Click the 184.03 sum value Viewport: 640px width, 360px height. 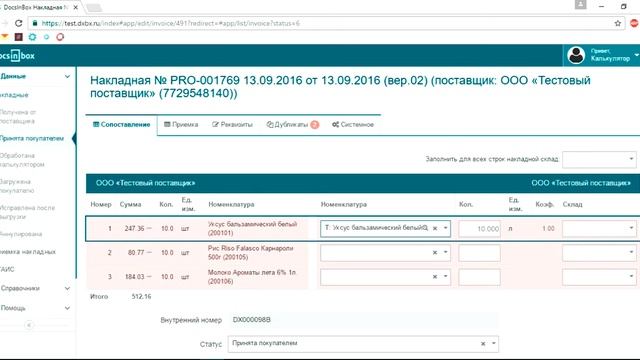(x=135, y=277)
